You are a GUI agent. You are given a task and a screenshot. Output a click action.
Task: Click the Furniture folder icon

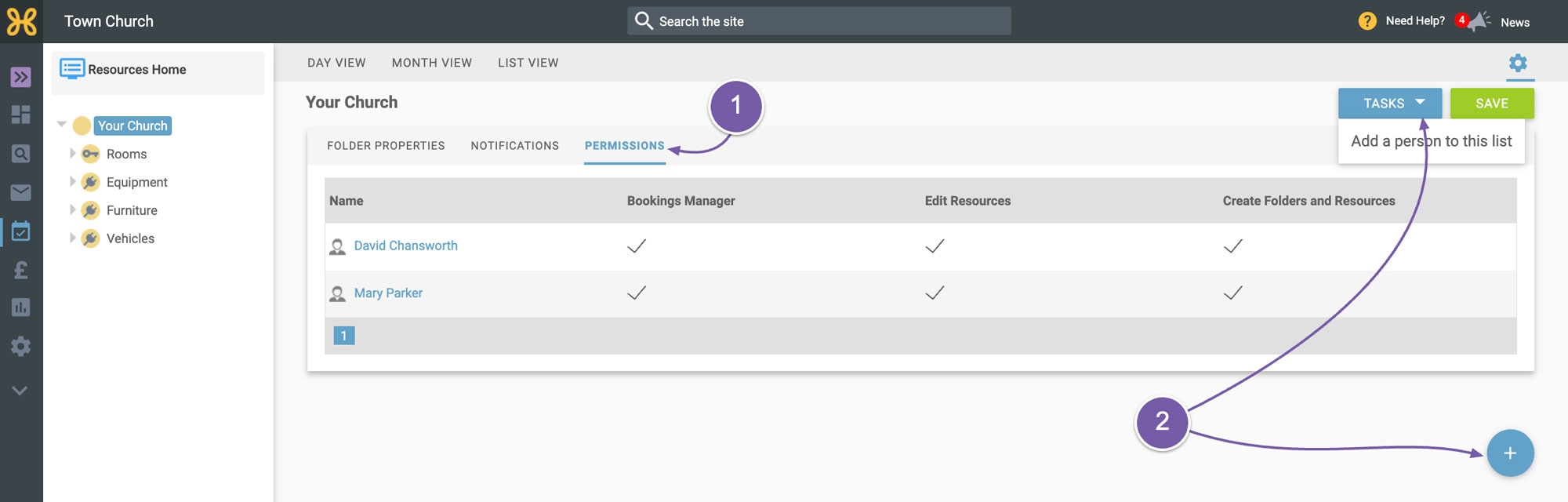[91, 210]
